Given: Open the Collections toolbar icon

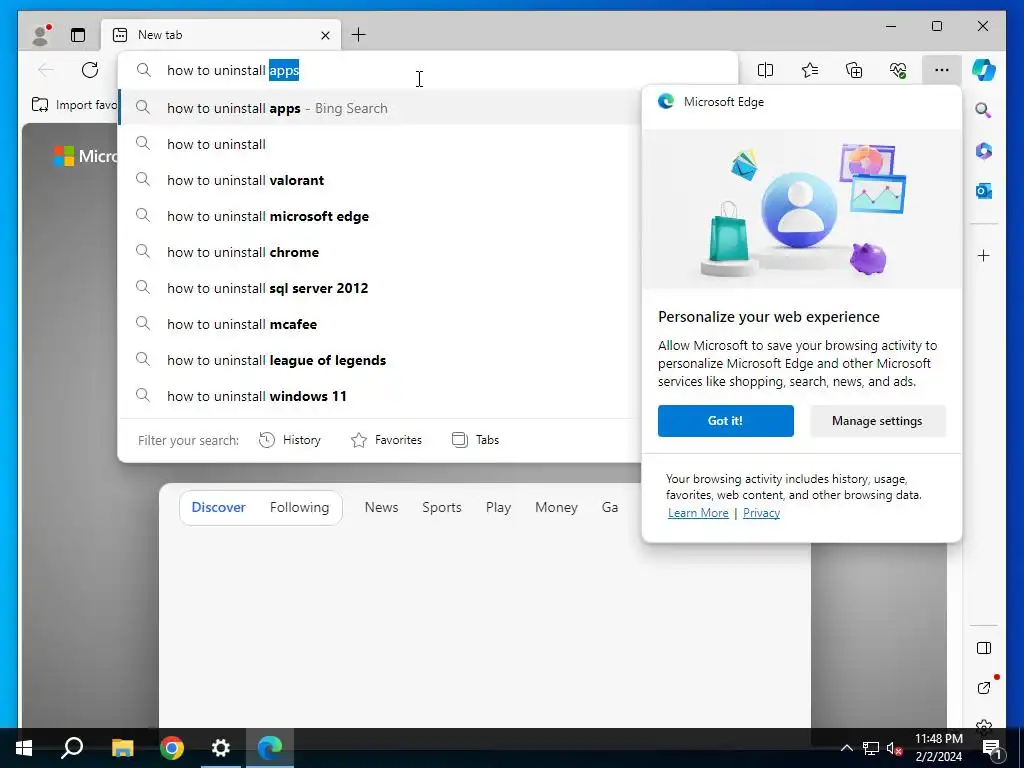Looking at the screenshot, I should click(854, 70).
